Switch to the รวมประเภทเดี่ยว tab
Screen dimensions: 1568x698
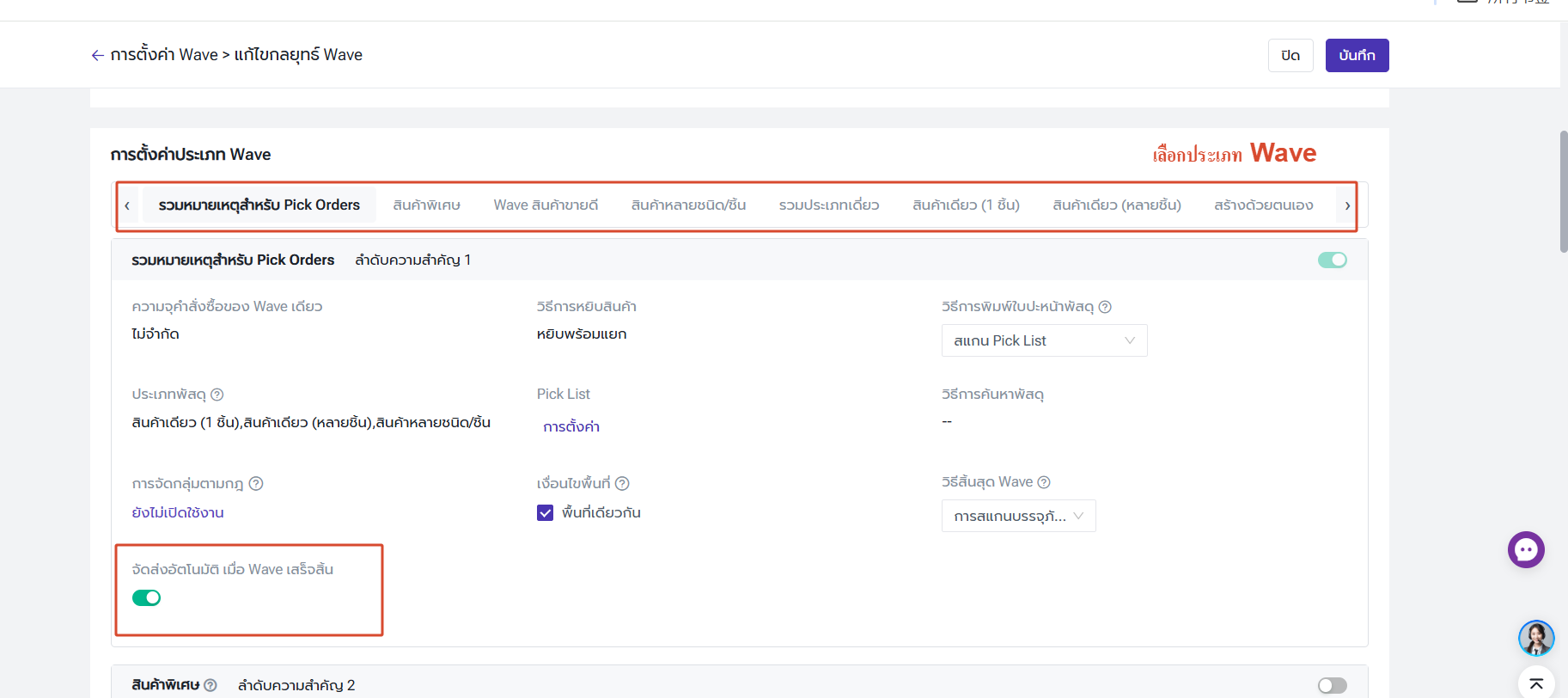pyautogui.click(x=829, y=205)
